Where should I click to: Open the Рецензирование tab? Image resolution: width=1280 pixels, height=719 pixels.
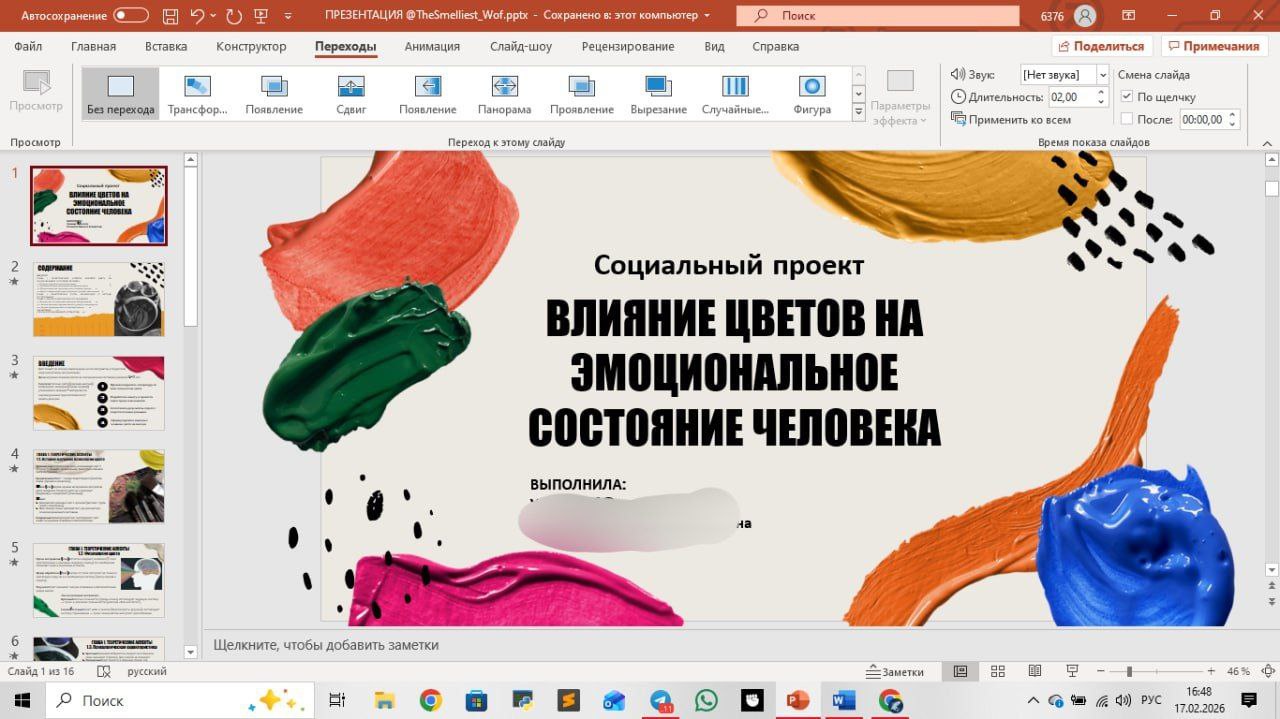click(x=628, y=46)
